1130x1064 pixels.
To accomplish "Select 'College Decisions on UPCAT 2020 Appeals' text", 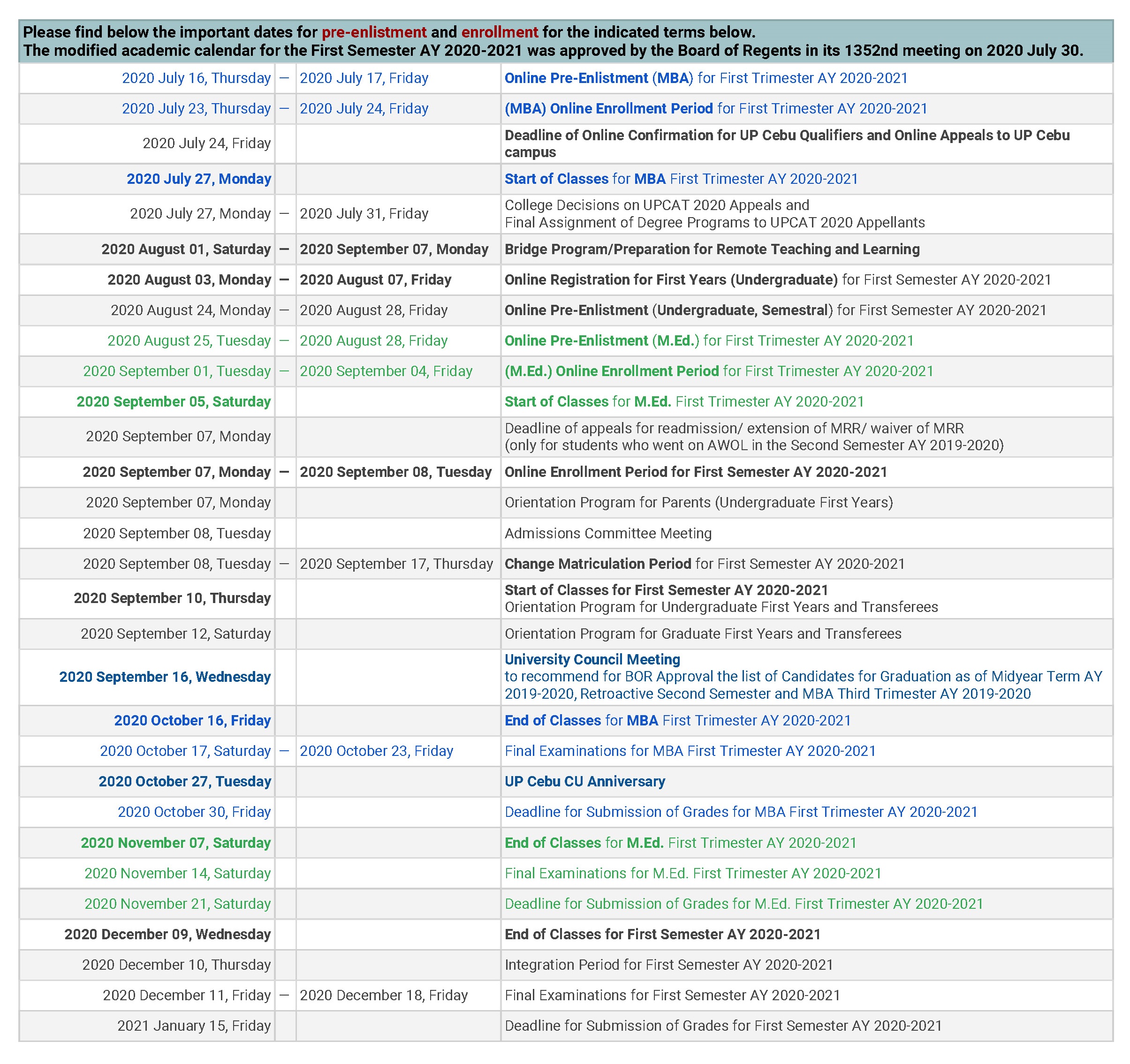I will [657, 205].
